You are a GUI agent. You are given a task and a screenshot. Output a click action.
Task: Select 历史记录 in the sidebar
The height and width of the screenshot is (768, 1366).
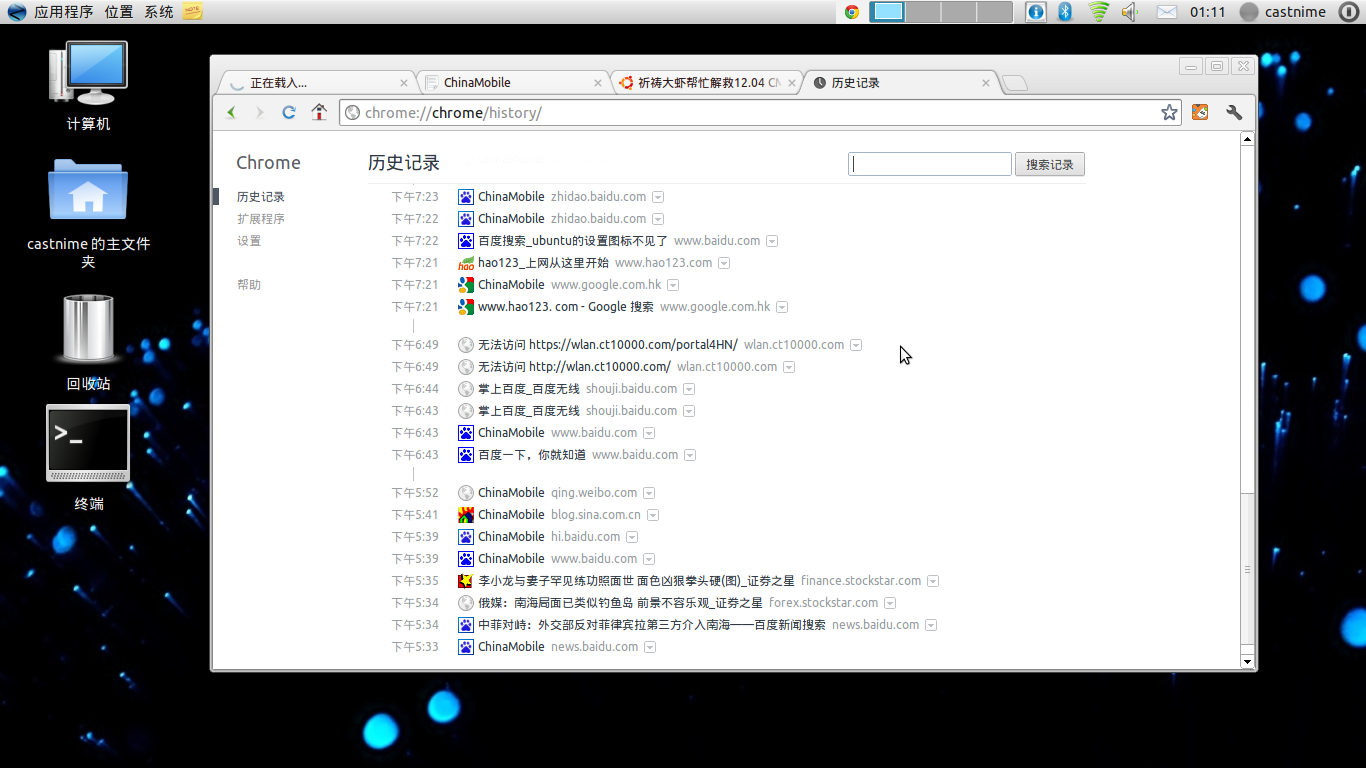[261, 197]
